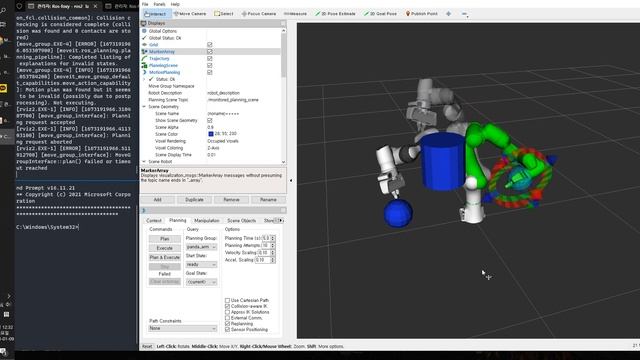The height and width of the screenshot is (360, 640).
Task: Click the plus add-tool icon in toolbar
Action: [449, 13]
